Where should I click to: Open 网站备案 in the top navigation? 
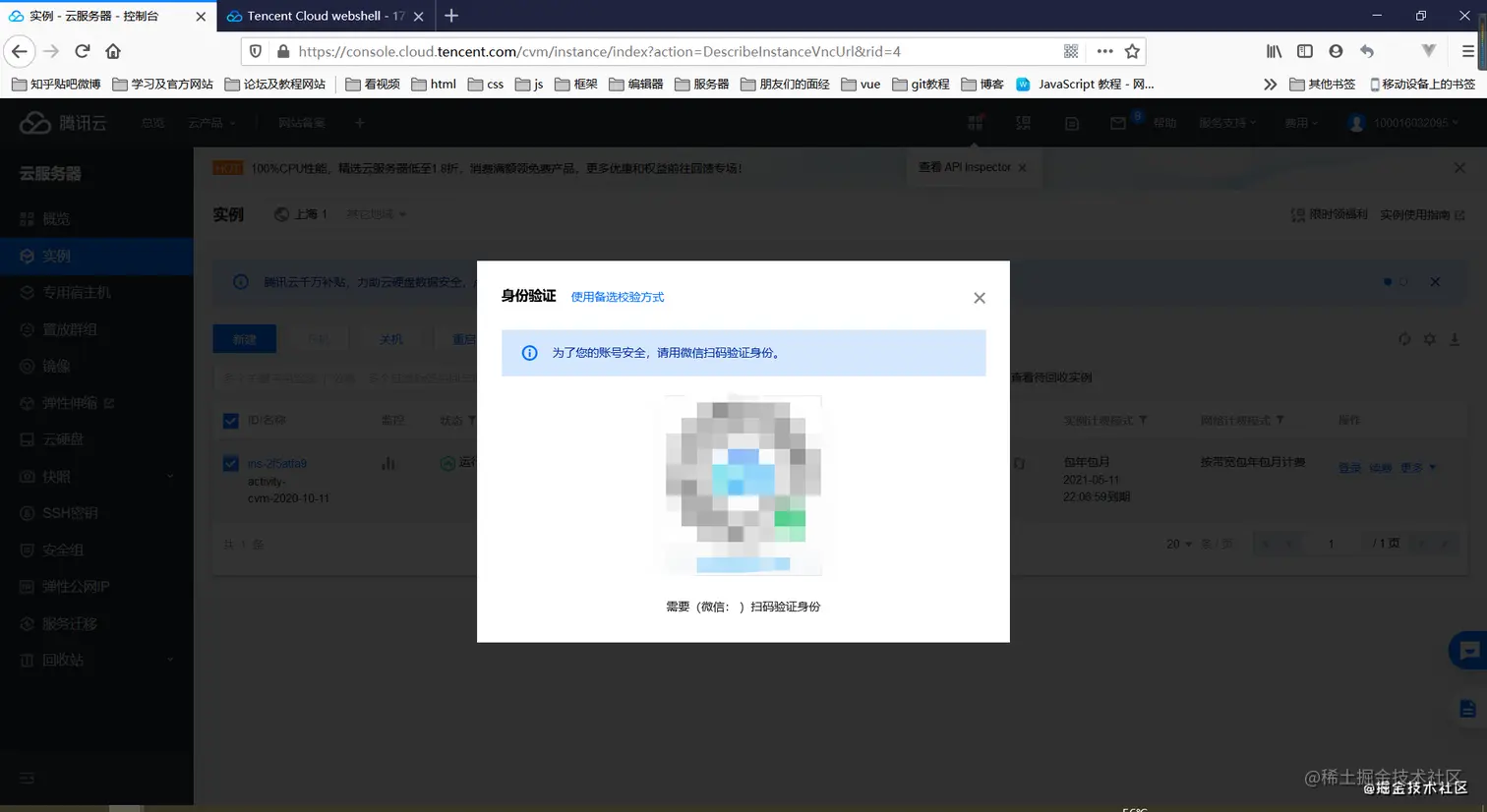pos(301,123)
